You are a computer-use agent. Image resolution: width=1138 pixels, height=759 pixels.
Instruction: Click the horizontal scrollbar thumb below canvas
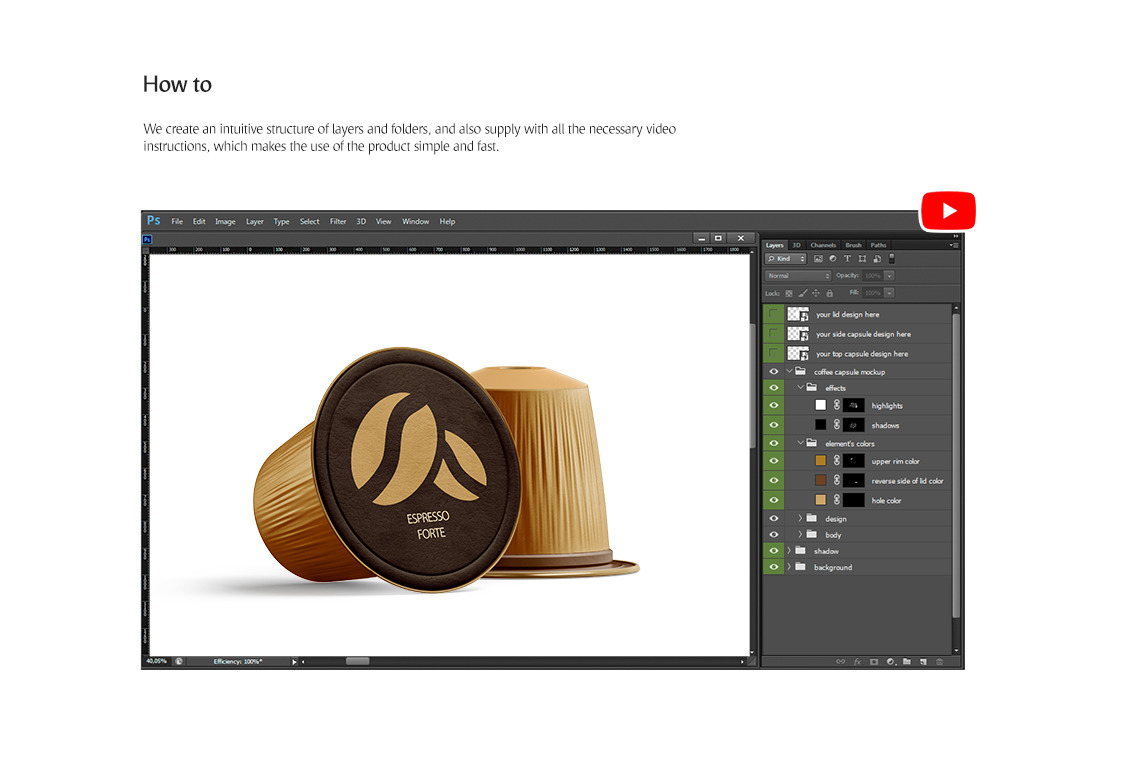357,661
